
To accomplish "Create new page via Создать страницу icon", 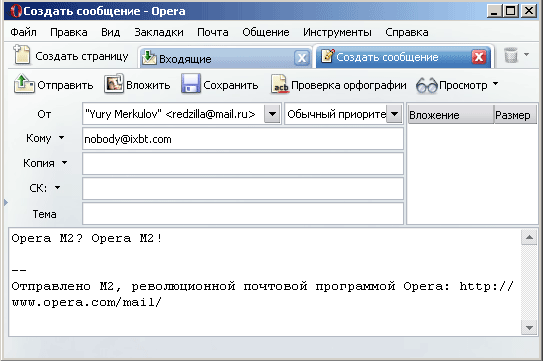I will pyautogui.click(x=22, y=55).
